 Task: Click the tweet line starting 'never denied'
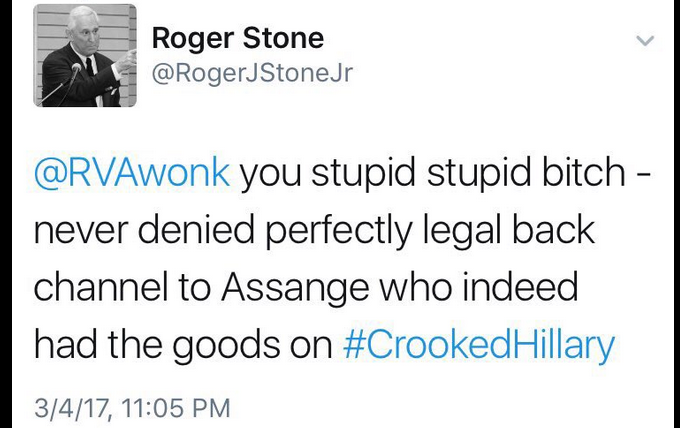314,230
